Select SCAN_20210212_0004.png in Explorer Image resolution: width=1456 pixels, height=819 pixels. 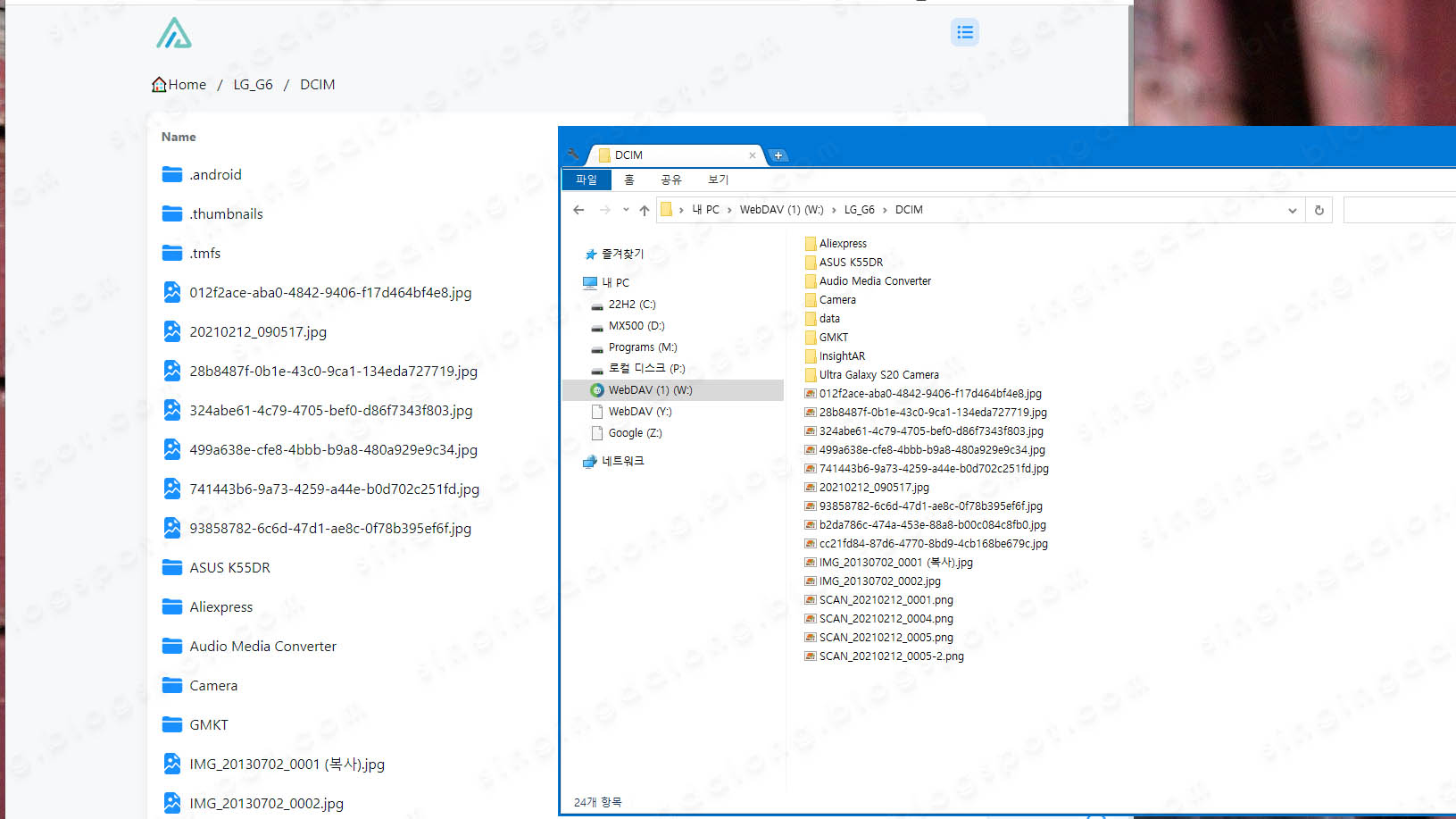pos(886,619)
